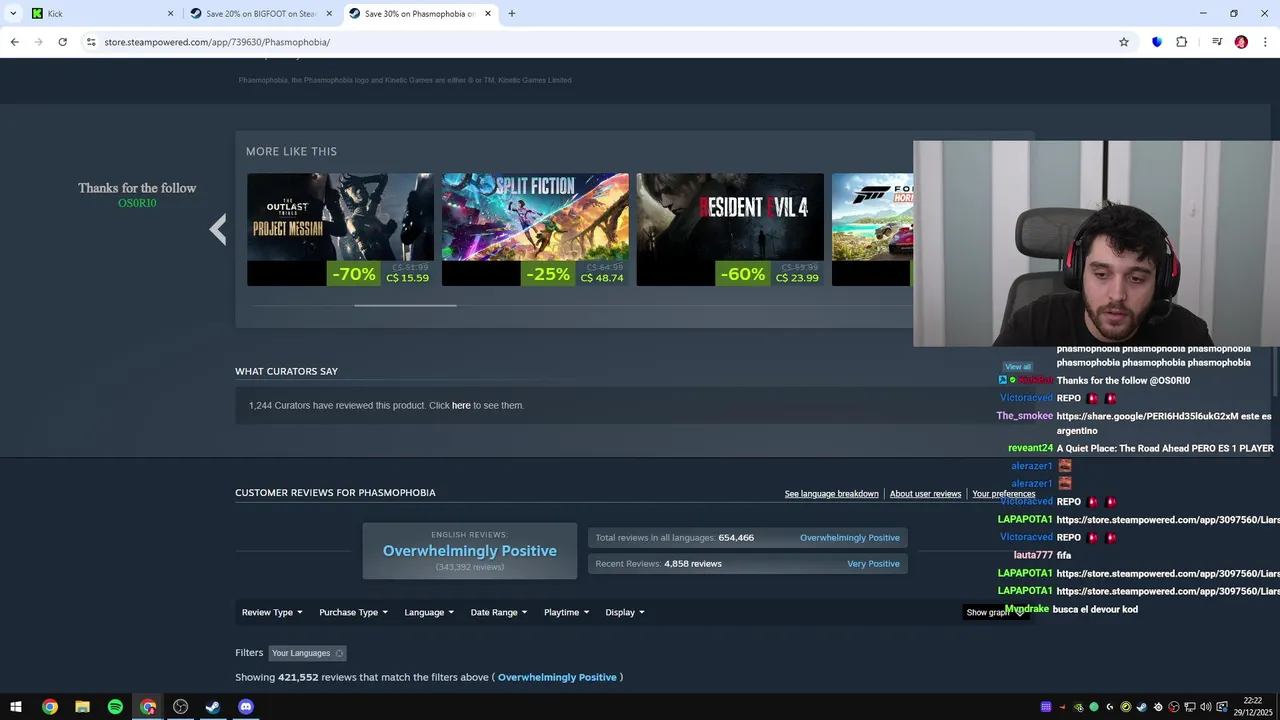Open Discord from the taskbar

coord(246,707)
